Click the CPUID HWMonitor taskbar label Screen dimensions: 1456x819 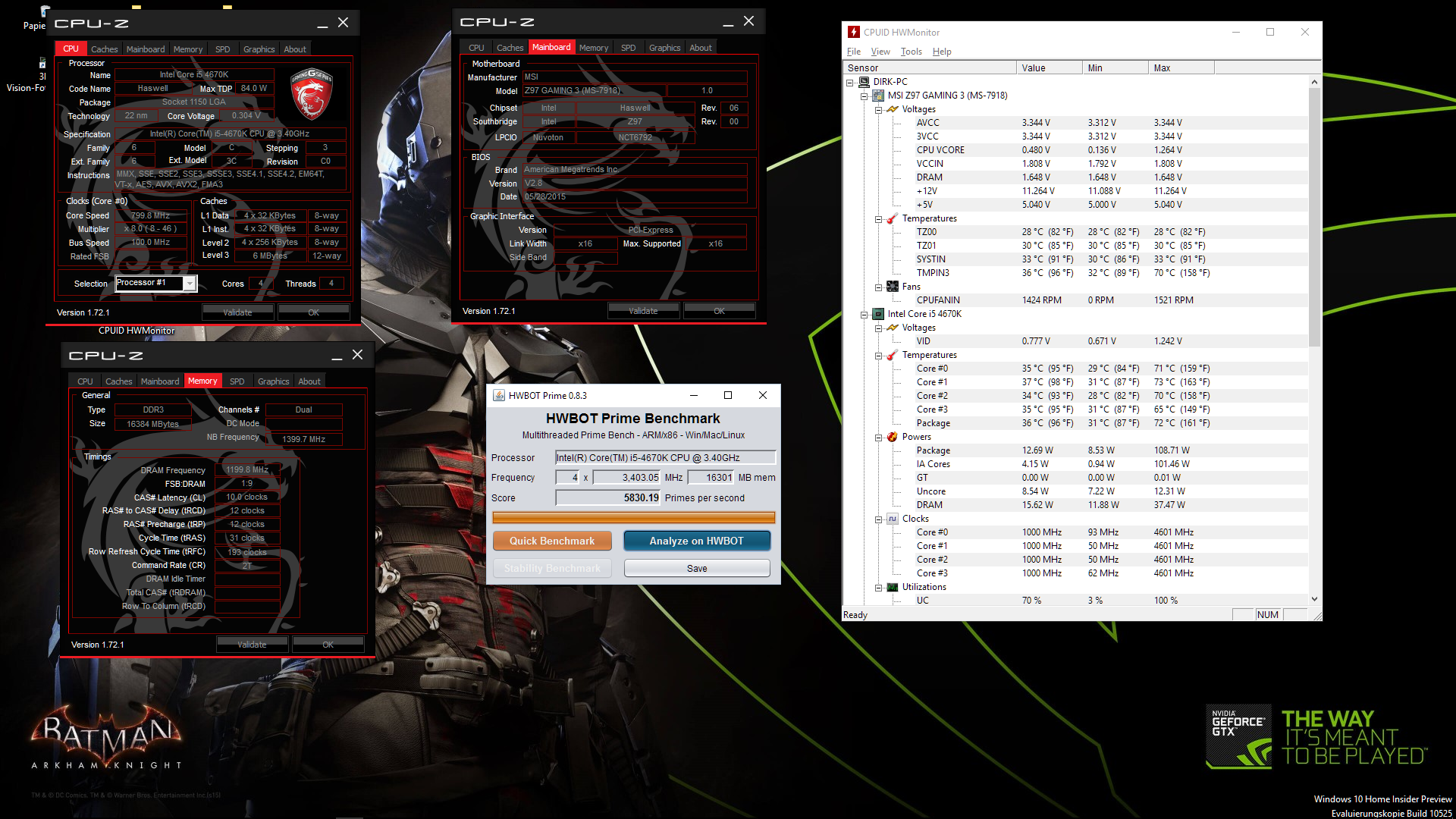pyautogui.click(x=136, y=331)
